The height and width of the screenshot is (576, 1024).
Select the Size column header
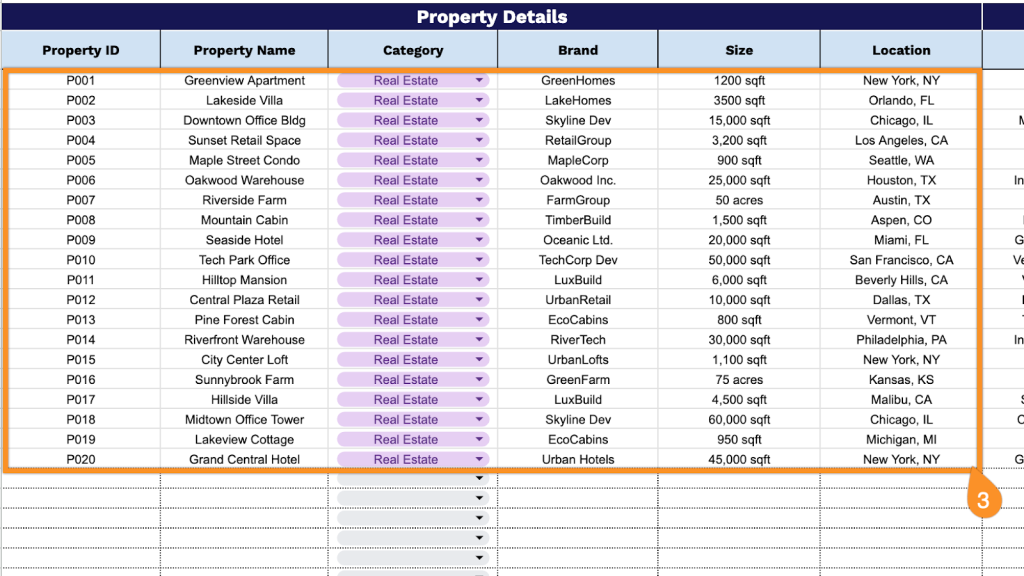coord(739,50)
